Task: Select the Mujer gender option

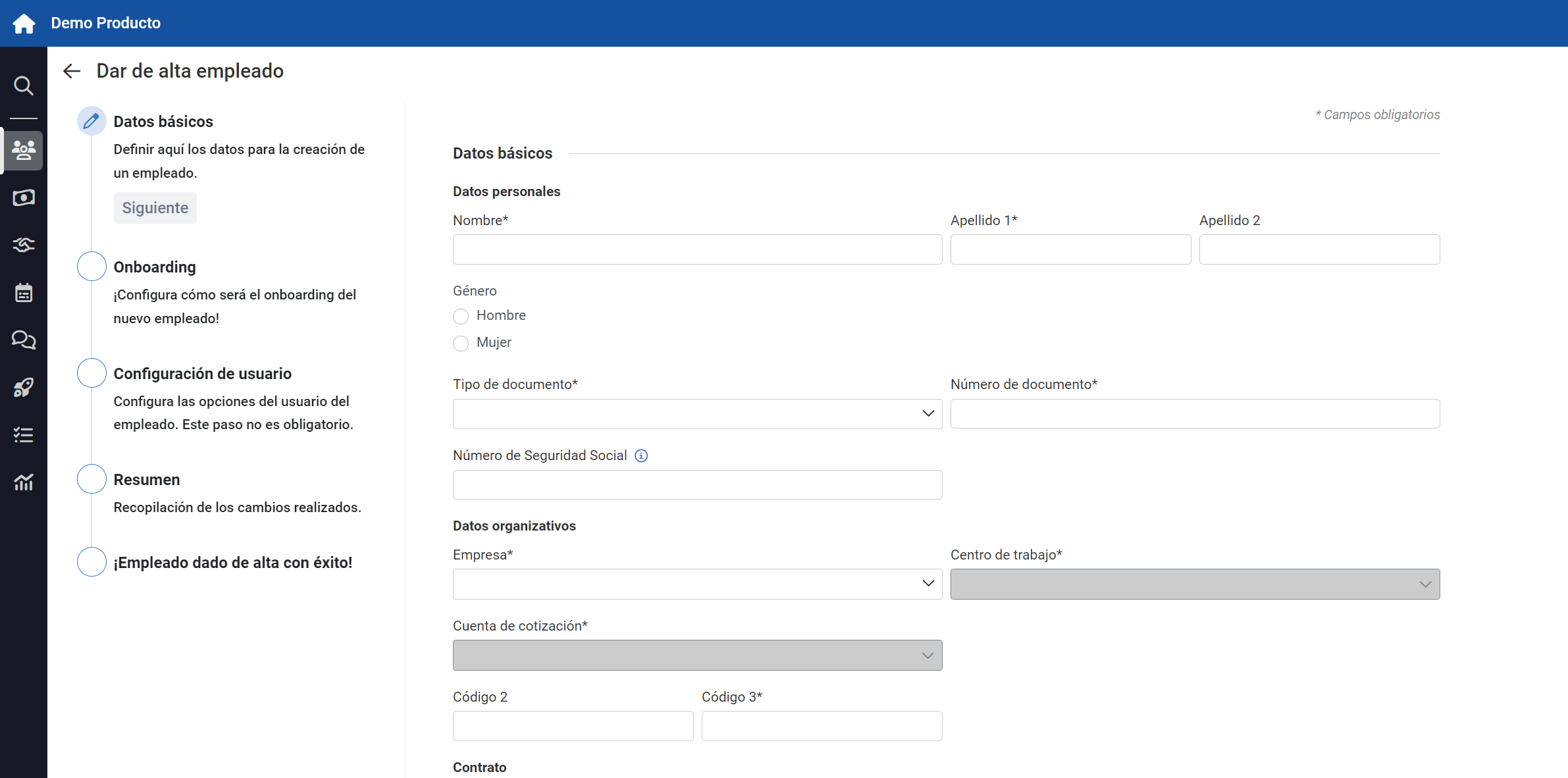Action: pos(461,344)
